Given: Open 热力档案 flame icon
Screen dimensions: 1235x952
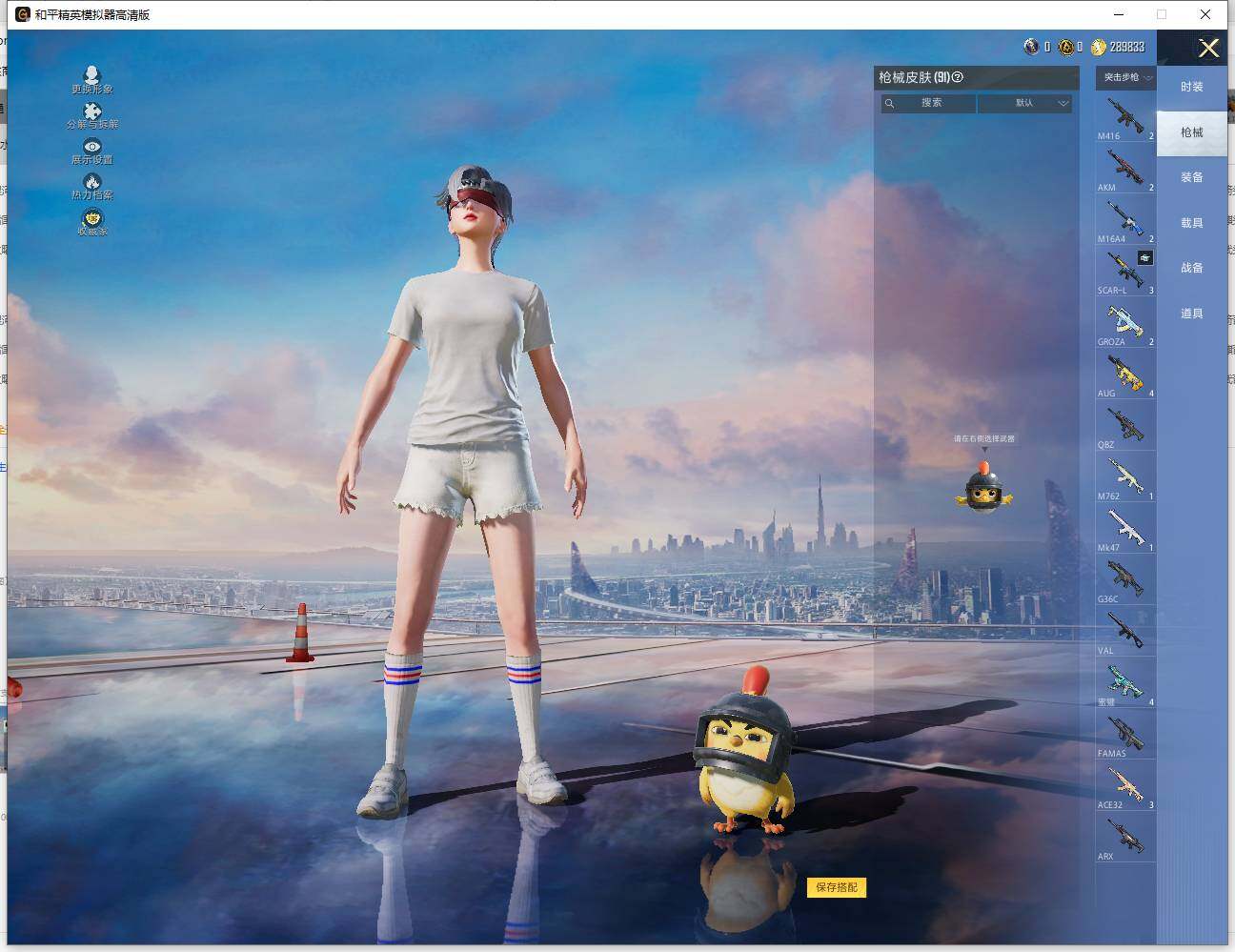Looking at the screenshot, I should pyautogui.click(x=91, y=182).
